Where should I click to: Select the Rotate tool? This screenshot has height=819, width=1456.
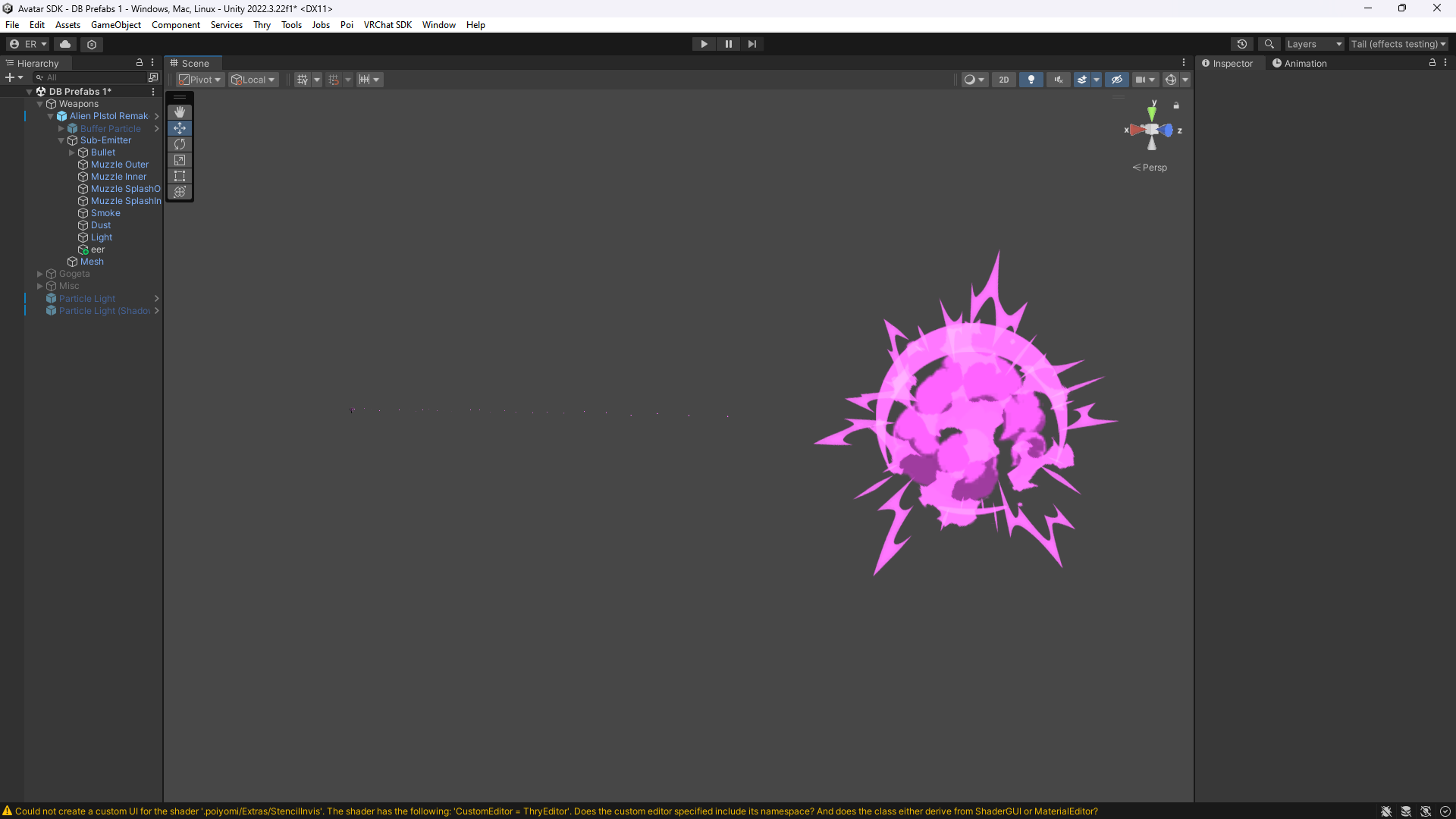click(x=180, y=144)
